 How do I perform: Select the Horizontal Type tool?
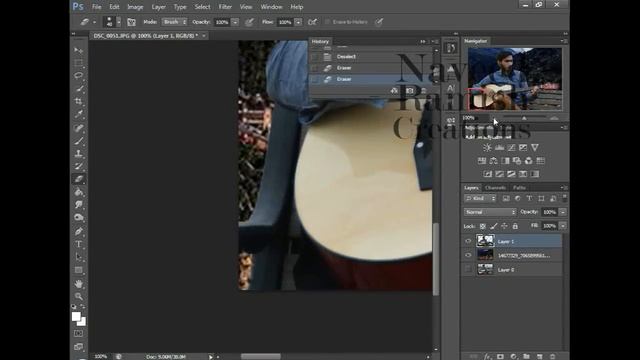[78, 244]
